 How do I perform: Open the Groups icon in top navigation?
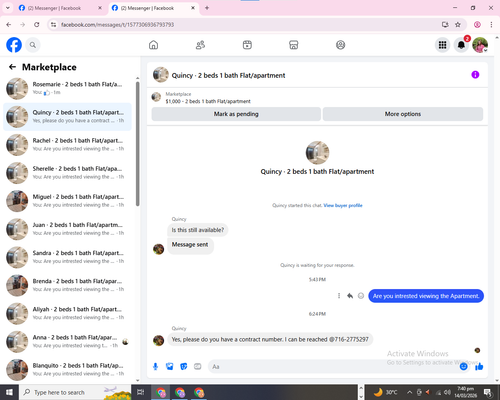tap(340, 45)
